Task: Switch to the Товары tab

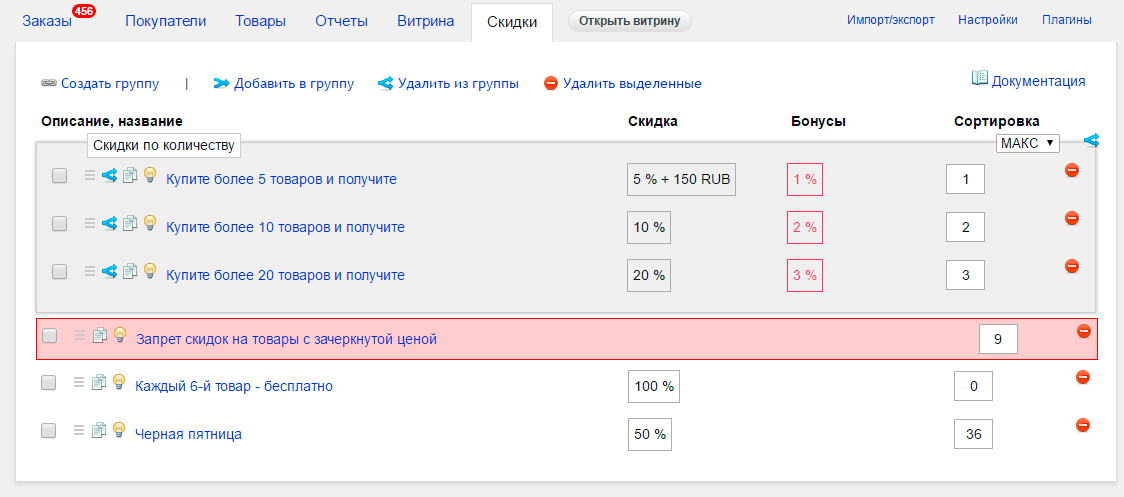Action: point(260,21)
